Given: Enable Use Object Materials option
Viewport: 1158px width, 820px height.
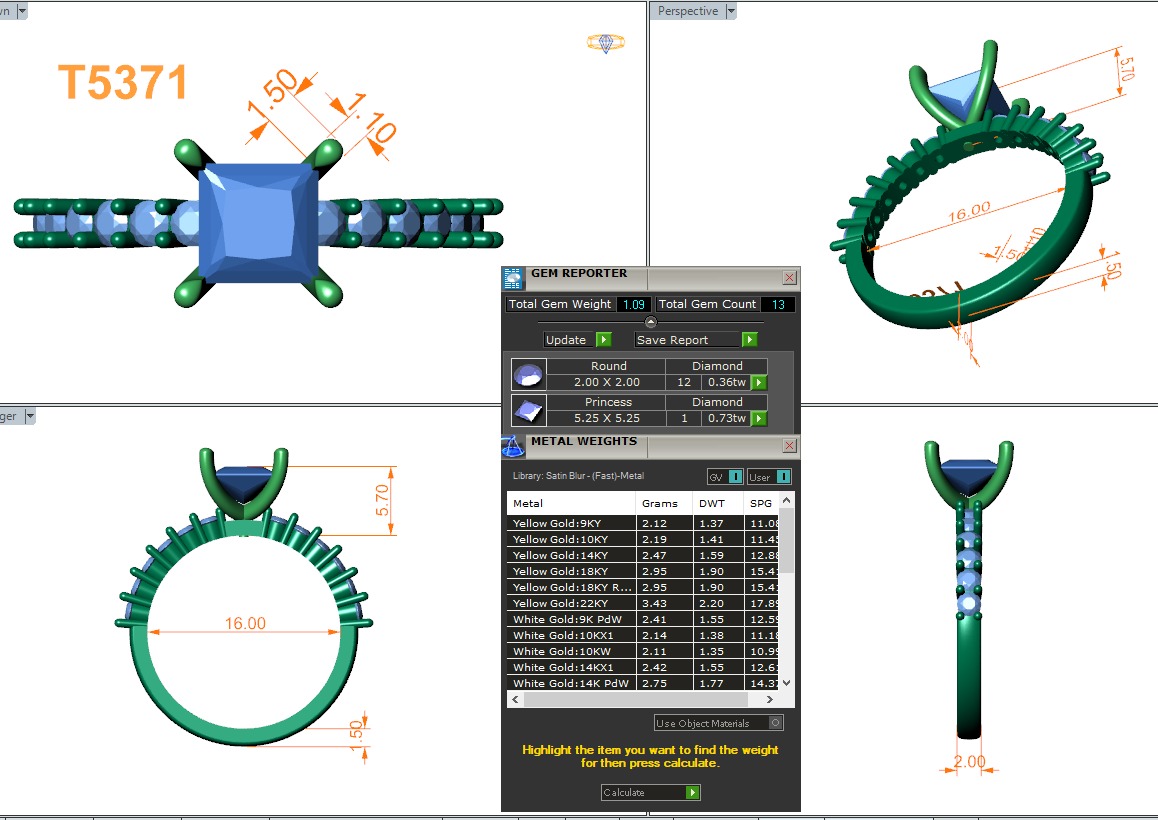Looking at the screenshot, I should point(776,723).
